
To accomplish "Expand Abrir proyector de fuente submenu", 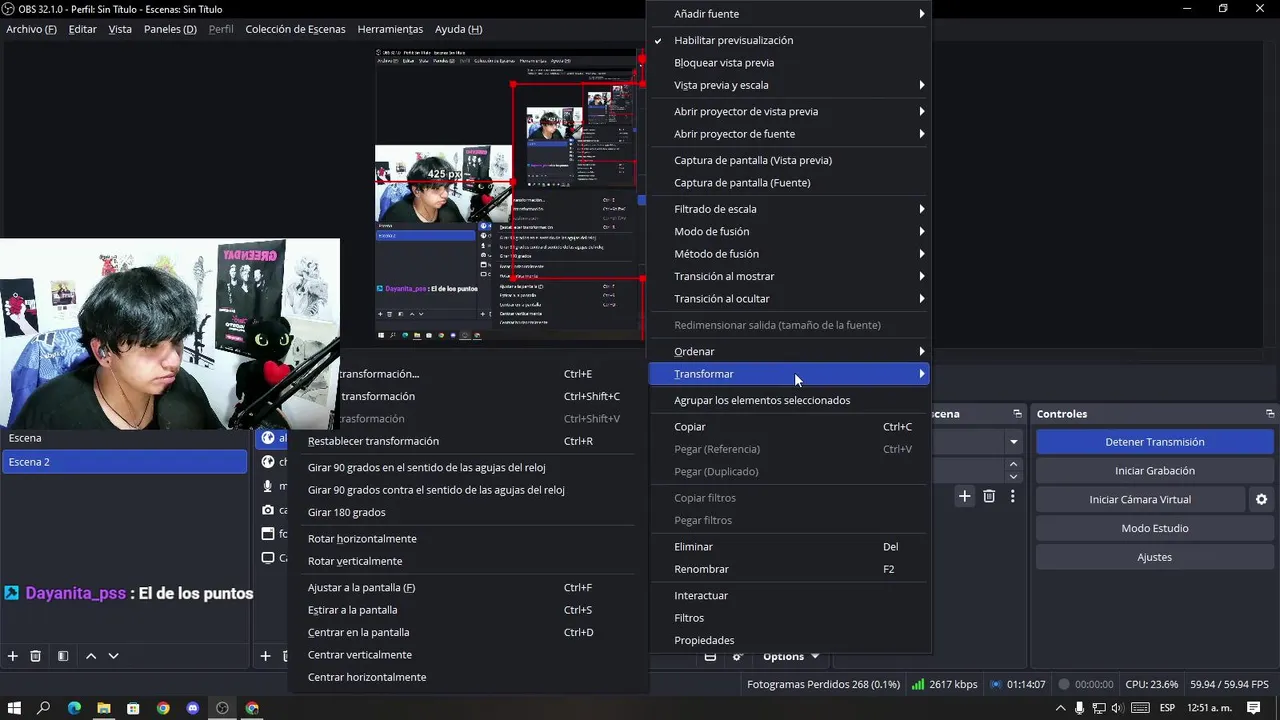I will (790, 134).
